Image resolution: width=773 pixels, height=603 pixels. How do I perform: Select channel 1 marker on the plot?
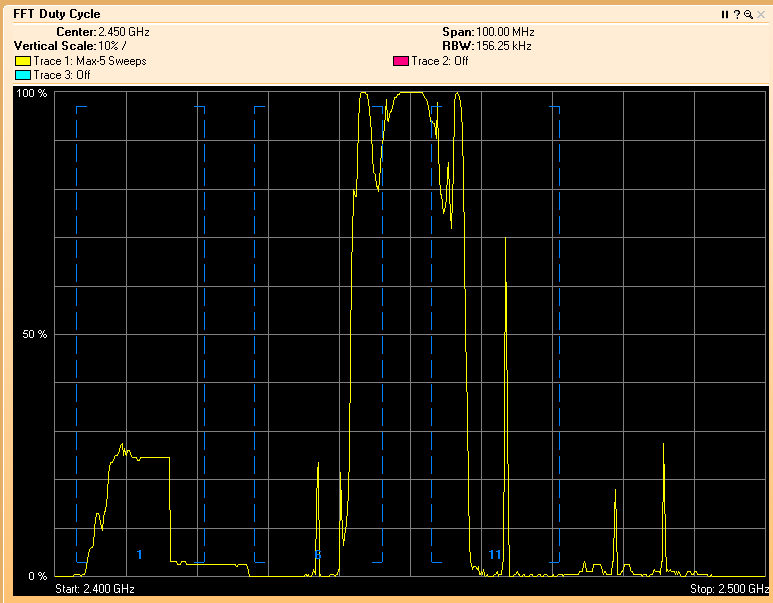(140, 554)
